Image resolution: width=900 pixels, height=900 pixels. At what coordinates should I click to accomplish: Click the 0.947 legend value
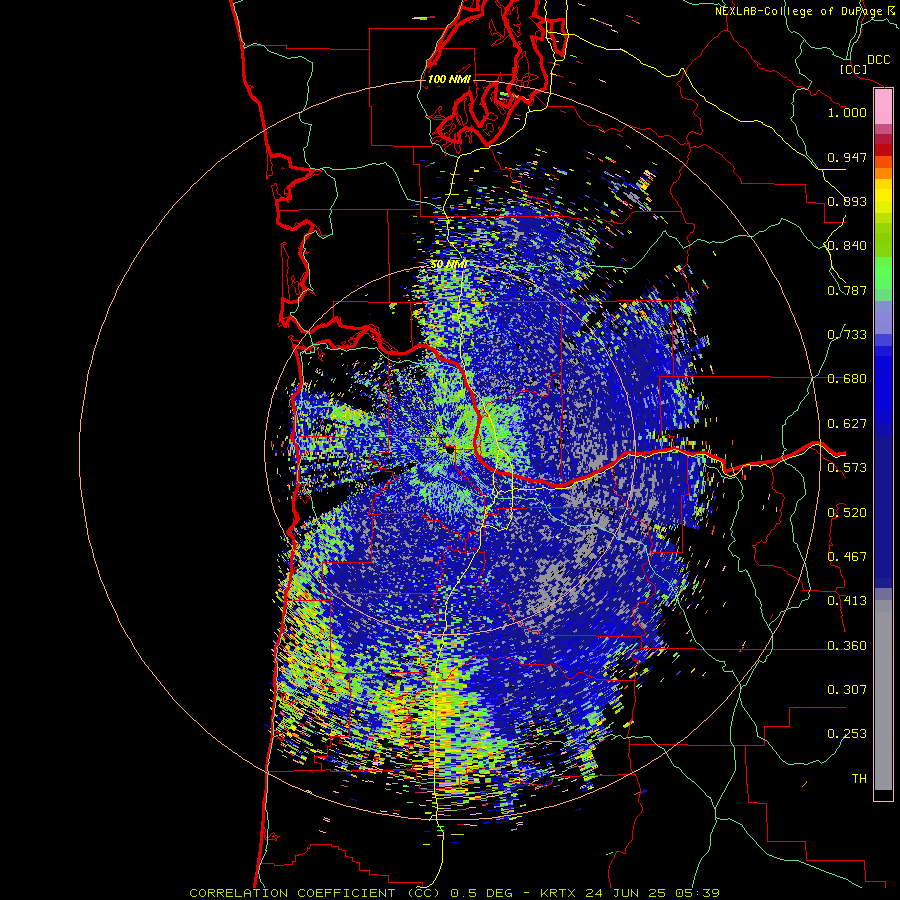click(x=847, y=157)
